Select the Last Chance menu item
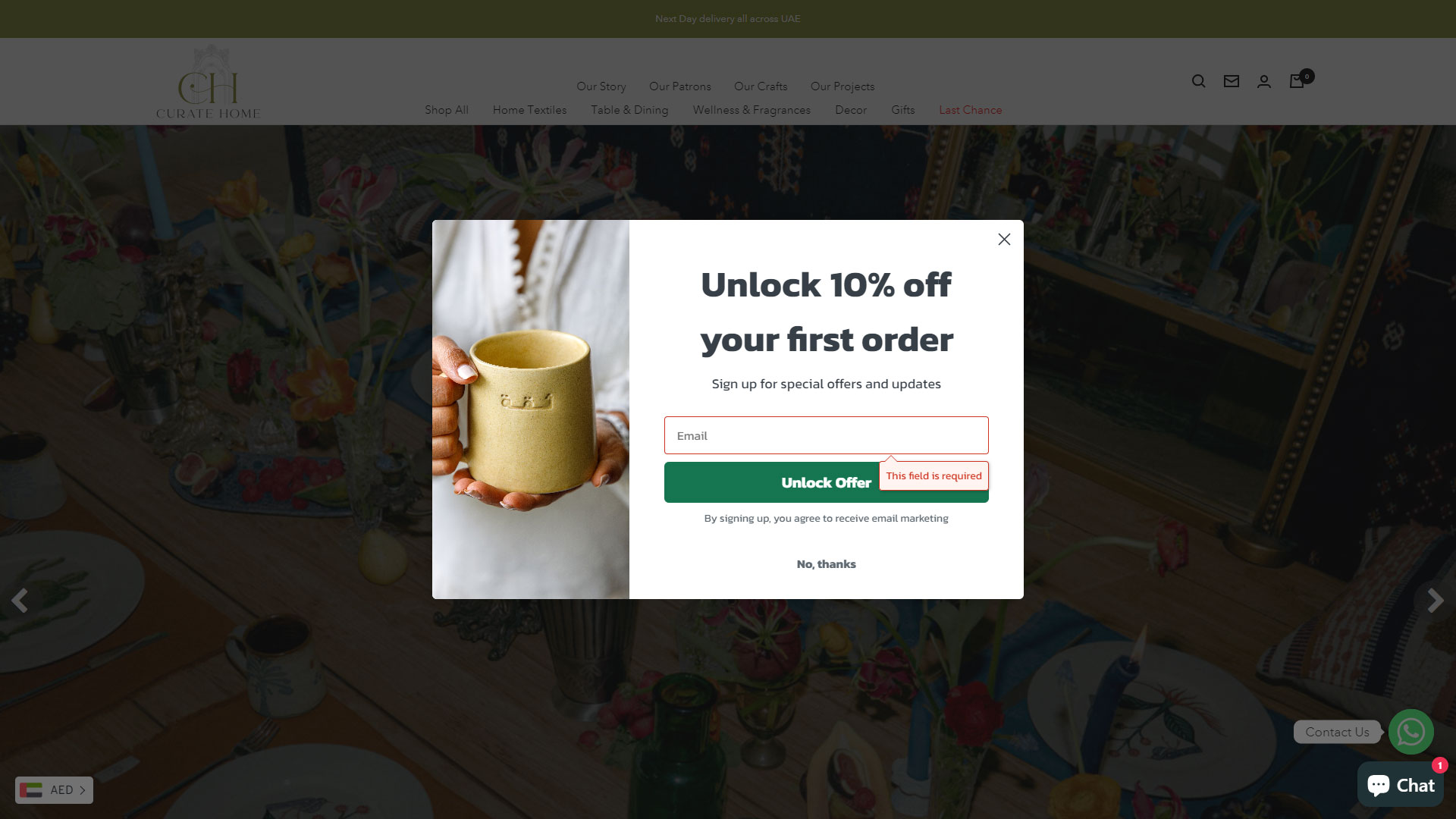Viewport: 1456px width, 819px height. pyautogui.click(x=970, y=110)
